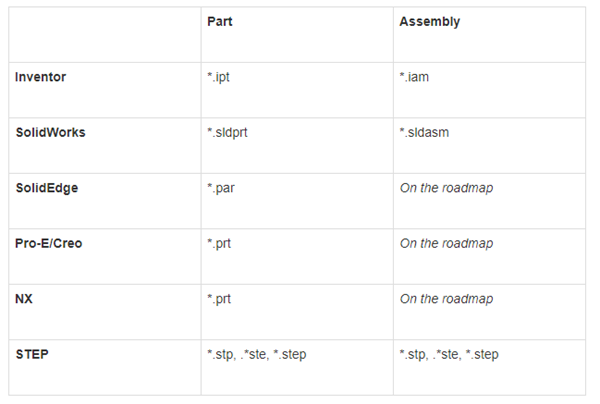Click STEP's assembly extensions cell

(449, 354)
